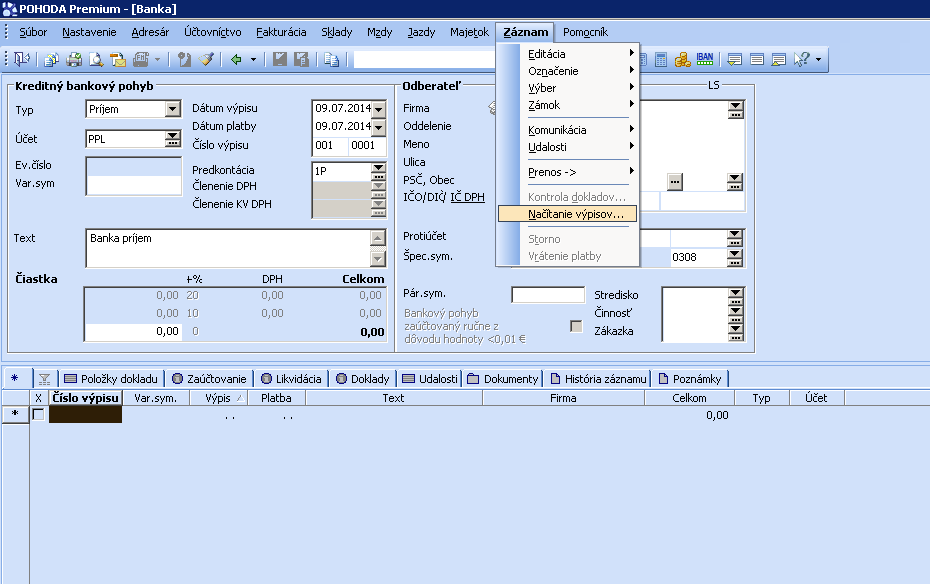Sort by the Číslo výpisu column header

pos(85,398)
